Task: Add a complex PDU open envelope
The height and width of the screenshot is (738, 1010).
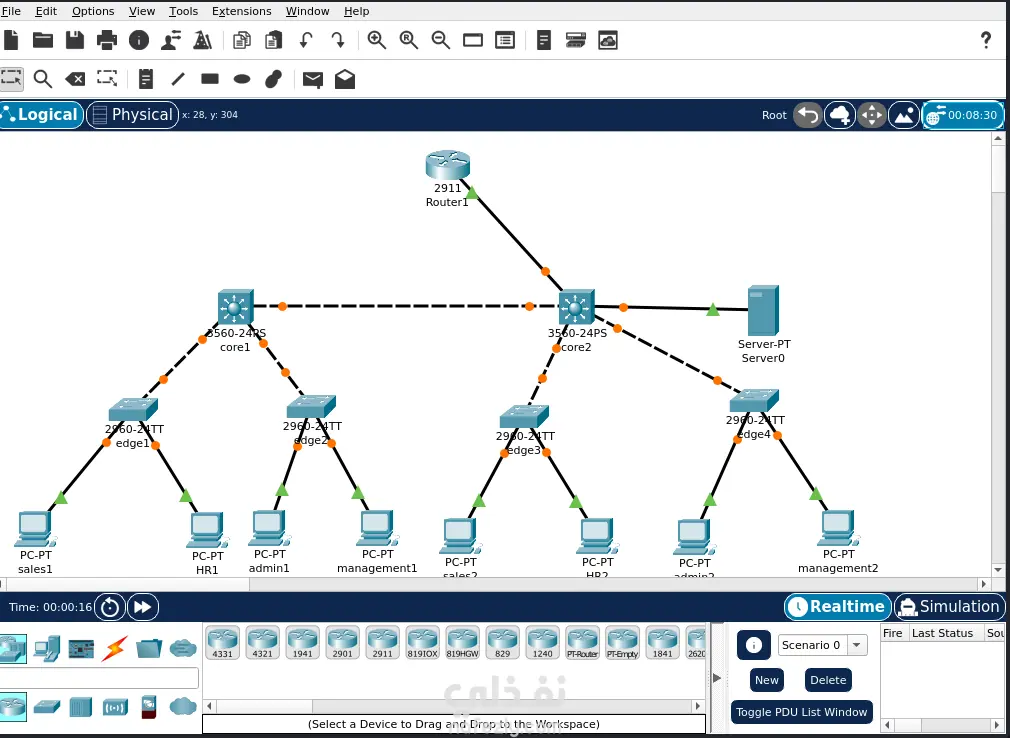Action: (345, 79)
